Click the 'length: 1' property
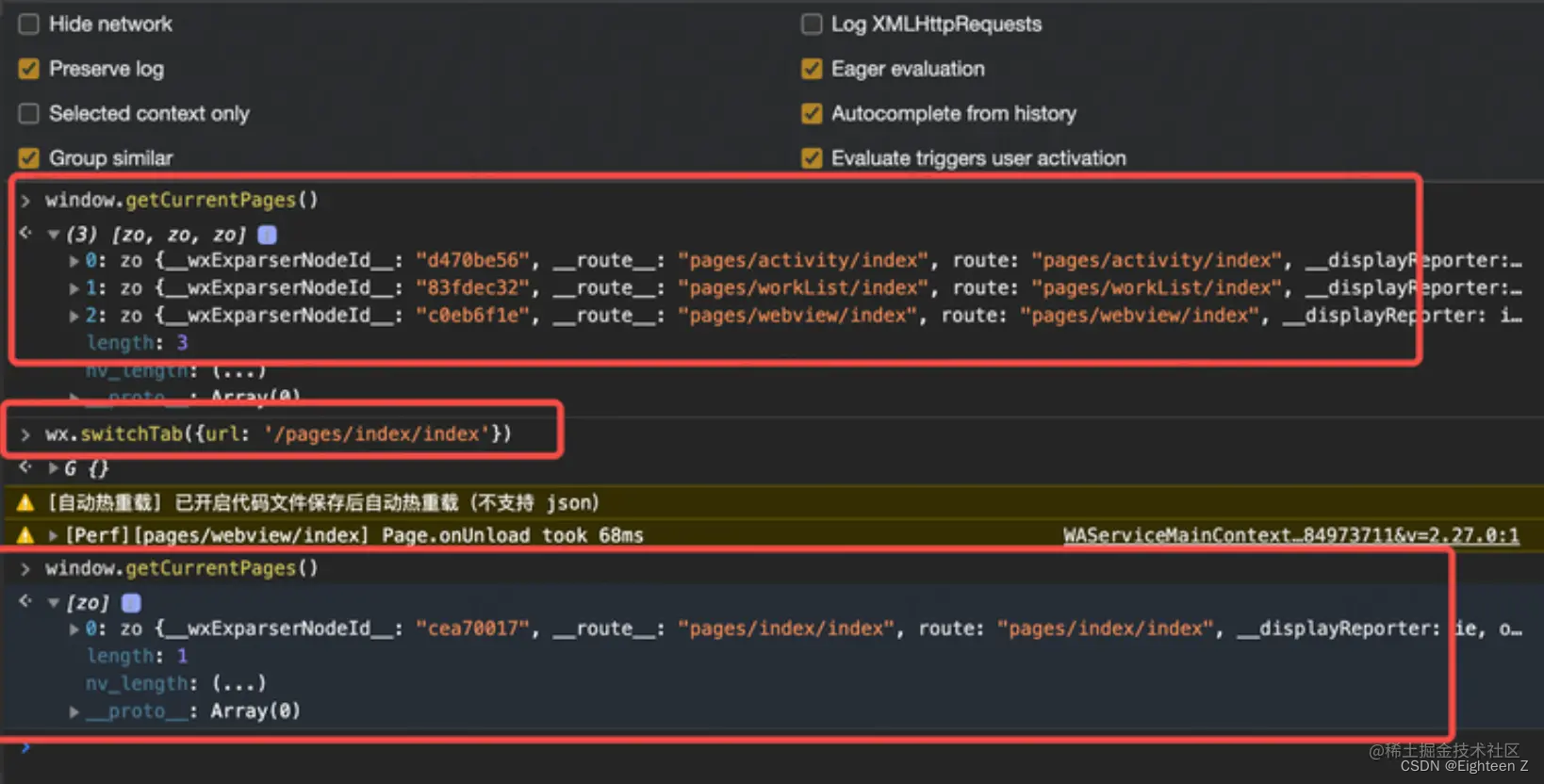The image size is (1544, 784). click(138, 656)
